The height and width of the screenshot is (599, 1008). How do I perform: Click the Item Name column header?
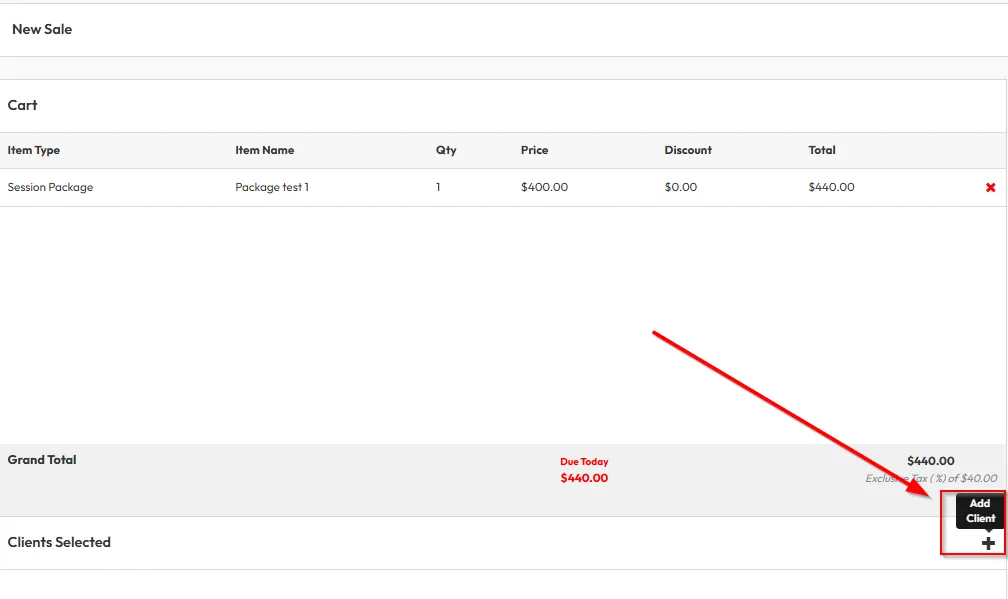coord(264,150)
